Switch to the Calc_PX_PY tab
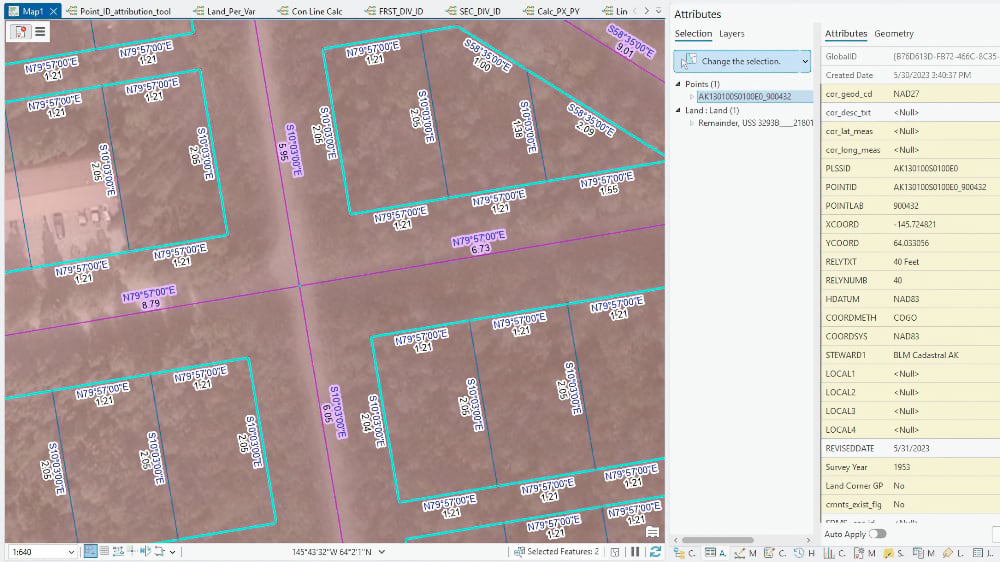The height and width of the screenshot is (562, 1000). [551, 11]
